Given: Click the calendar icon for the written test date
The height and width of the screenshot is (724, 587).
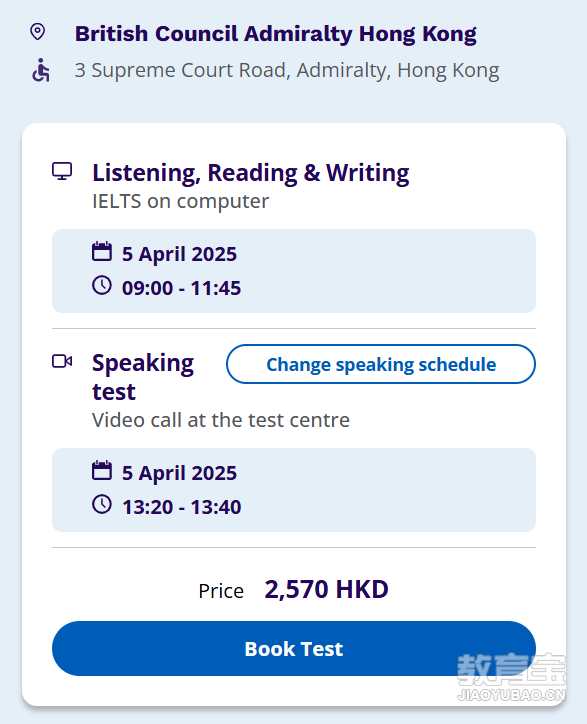Looking at the screenshot, I should 102,252.
